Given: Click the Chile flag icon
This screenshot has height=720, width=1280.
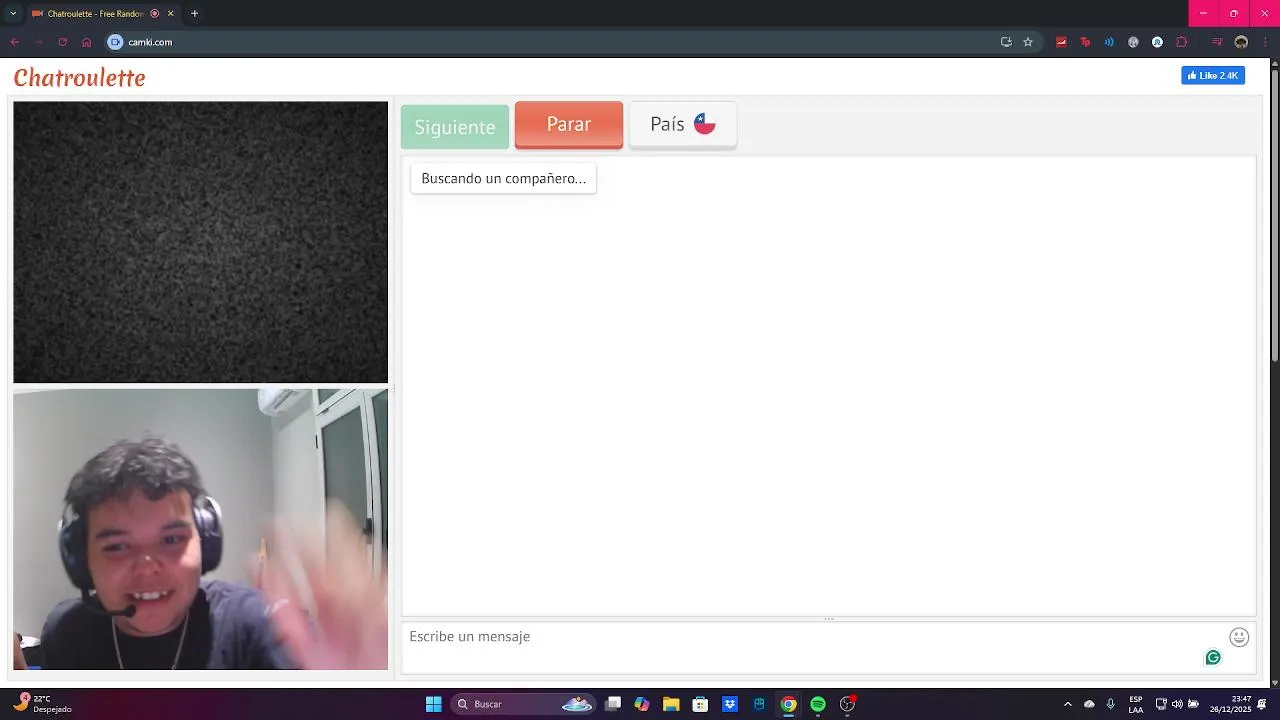Looking at the screenshot, I should click(705, 124).
